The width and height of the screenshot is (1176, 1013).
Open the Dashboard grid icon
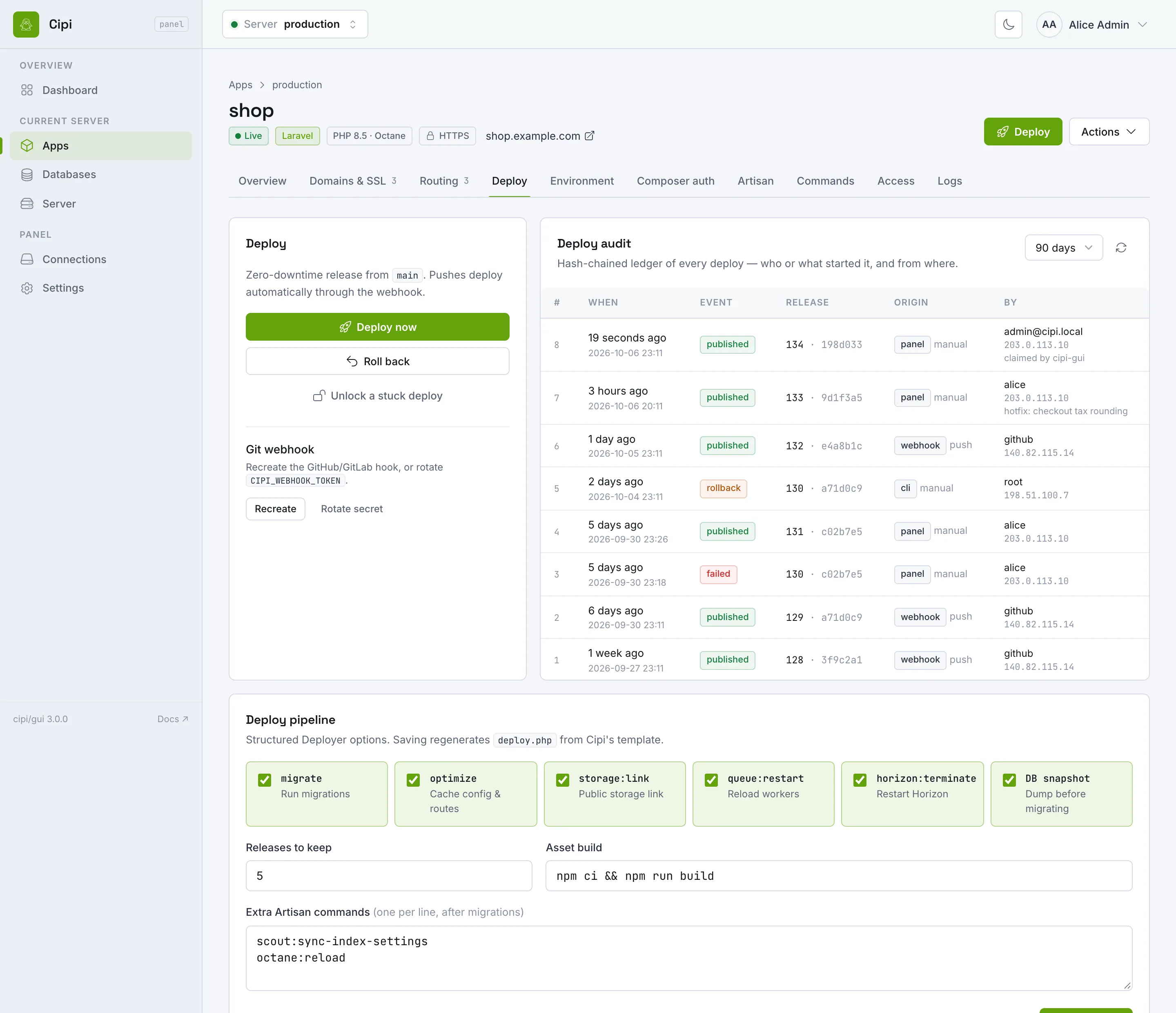[x=27, y=90]
